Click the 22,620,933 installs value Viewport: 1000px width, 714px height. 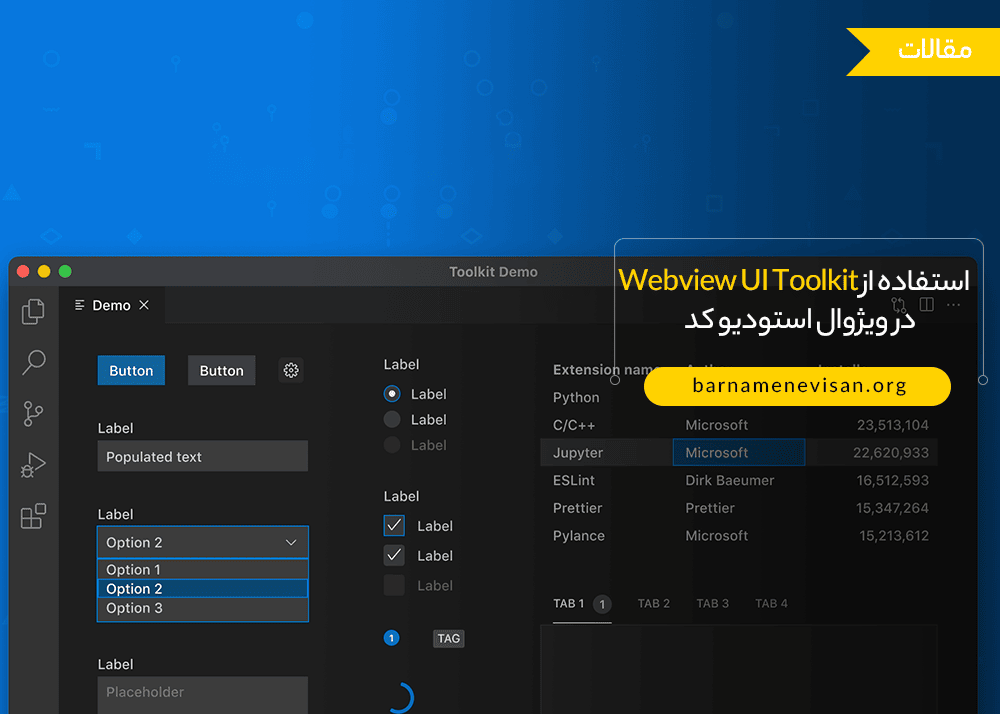click(x=891, y=453)
